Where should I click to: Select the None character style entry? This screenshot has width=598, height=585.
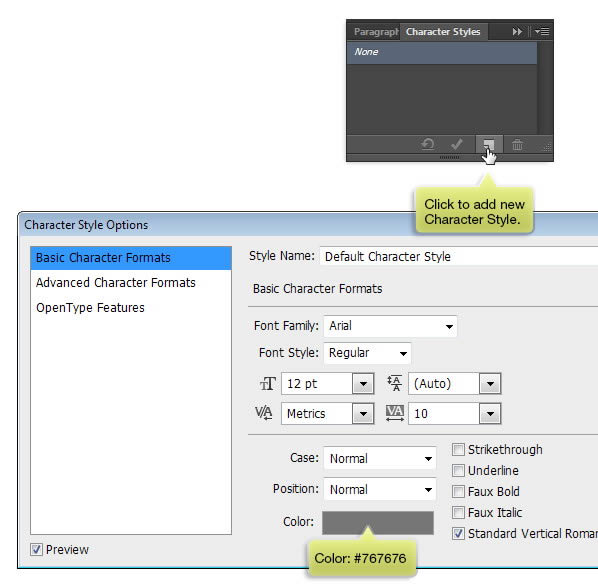click(442, 52)
